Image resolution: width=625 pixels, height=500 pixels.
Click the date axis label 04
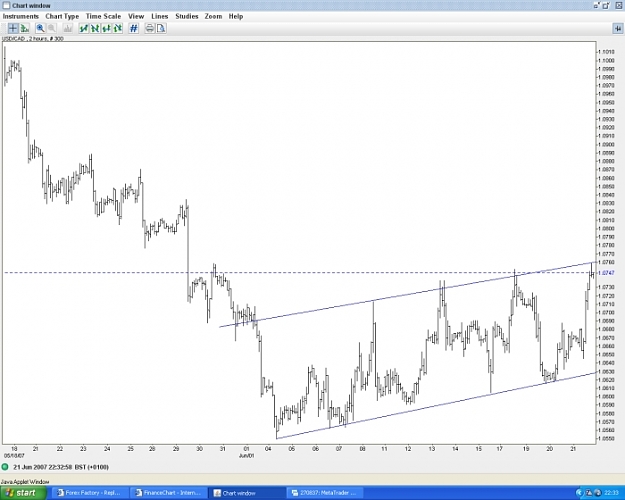click(268, 449)
